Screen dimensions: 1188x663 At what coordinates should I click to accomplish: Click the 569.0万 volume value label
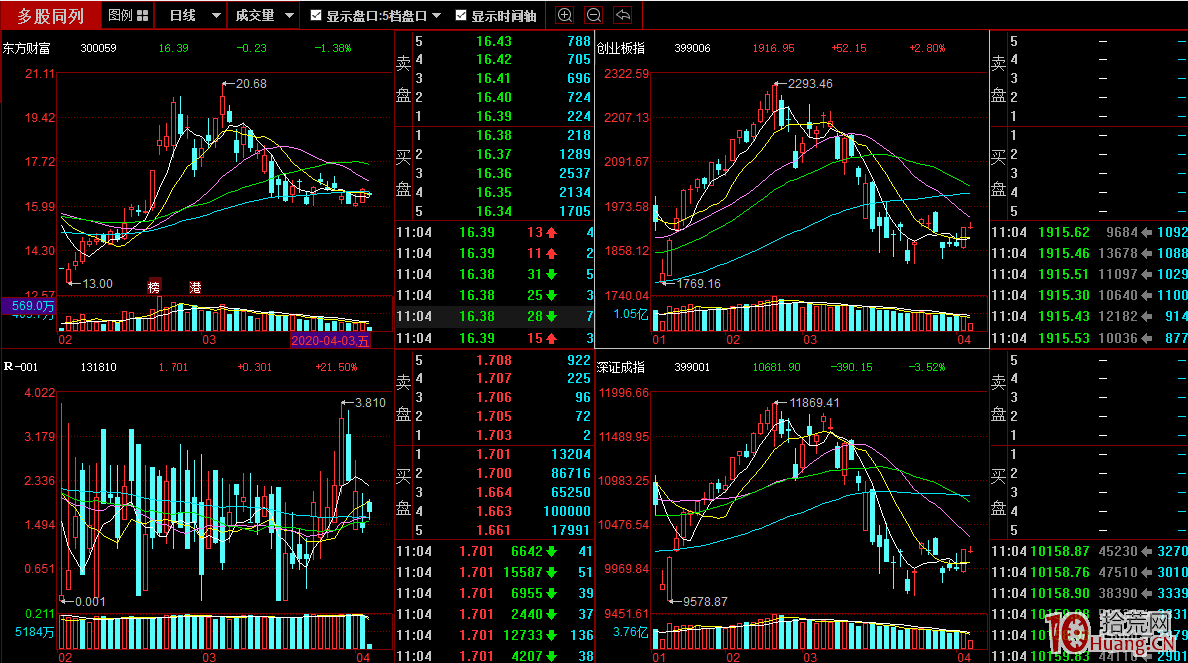(x=30, y=306)
